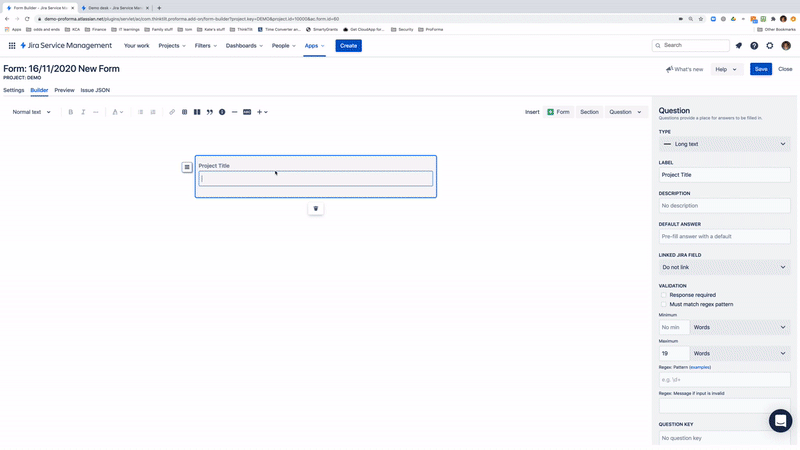The width and height of the screenshot is (800, 450).
Task: Open the chat support widget
Action: (780, 421)
